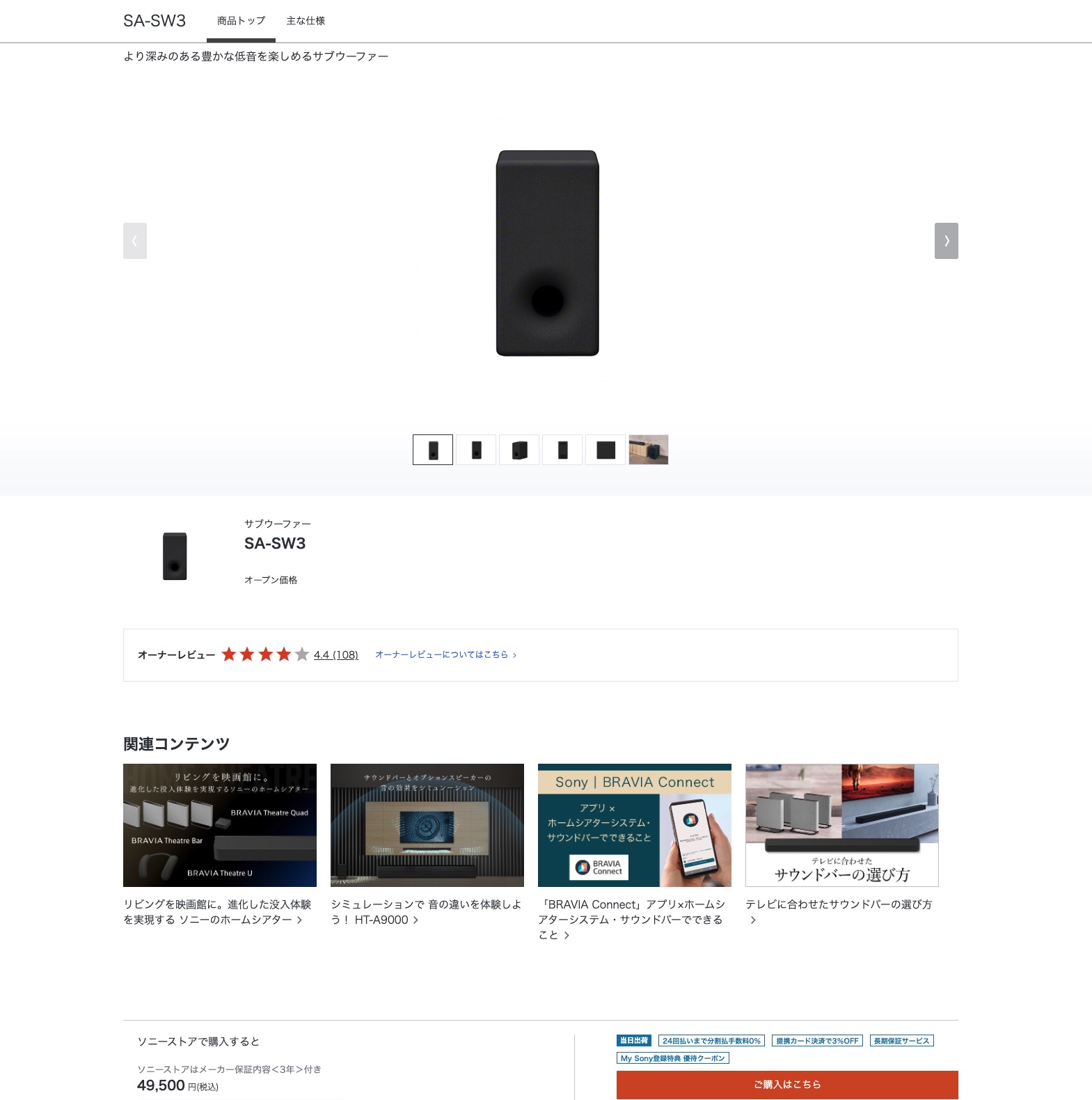
Task: Select the first subwoofer thumbnail
Action: pyautogui.click(x=433, y=450)
